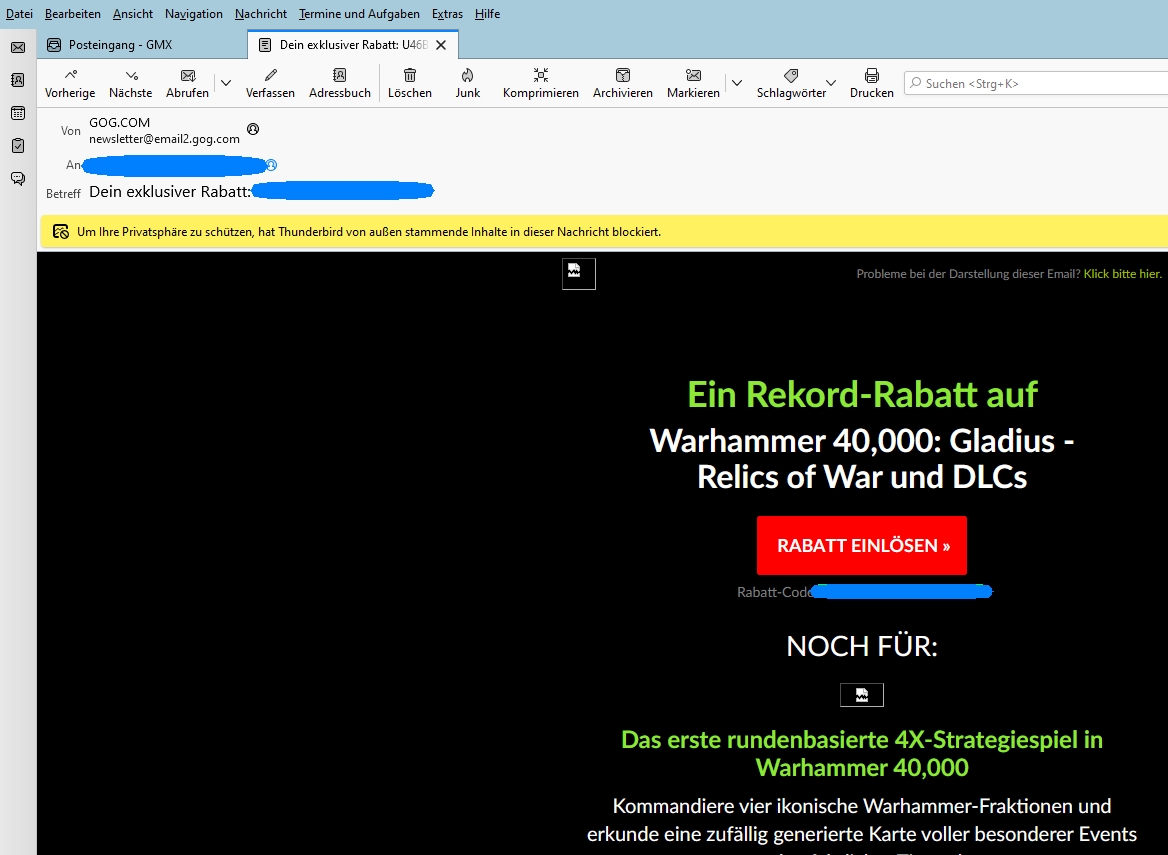Open the Nachricht menu
Screen dimensions: 1168x855
tap(261, 13)
